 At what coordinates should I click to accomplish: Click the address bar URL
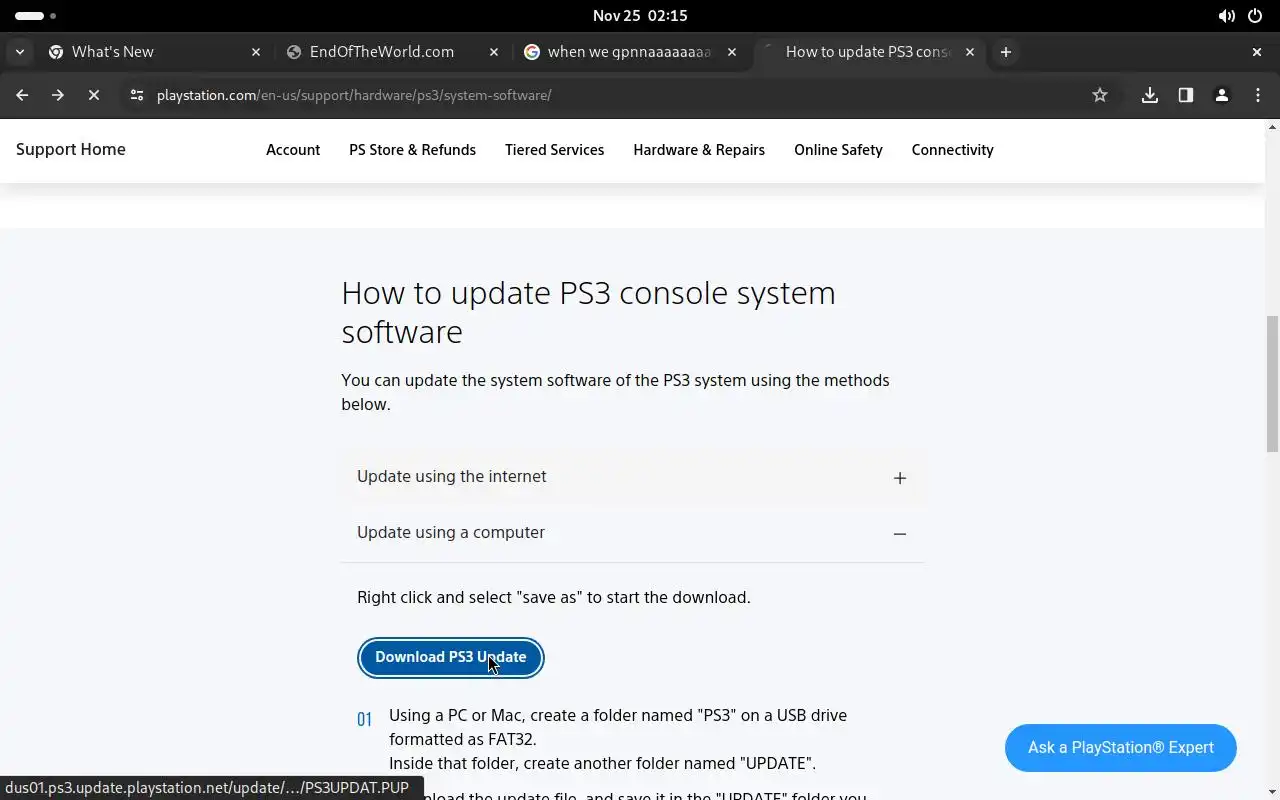[x=354, y=95]
